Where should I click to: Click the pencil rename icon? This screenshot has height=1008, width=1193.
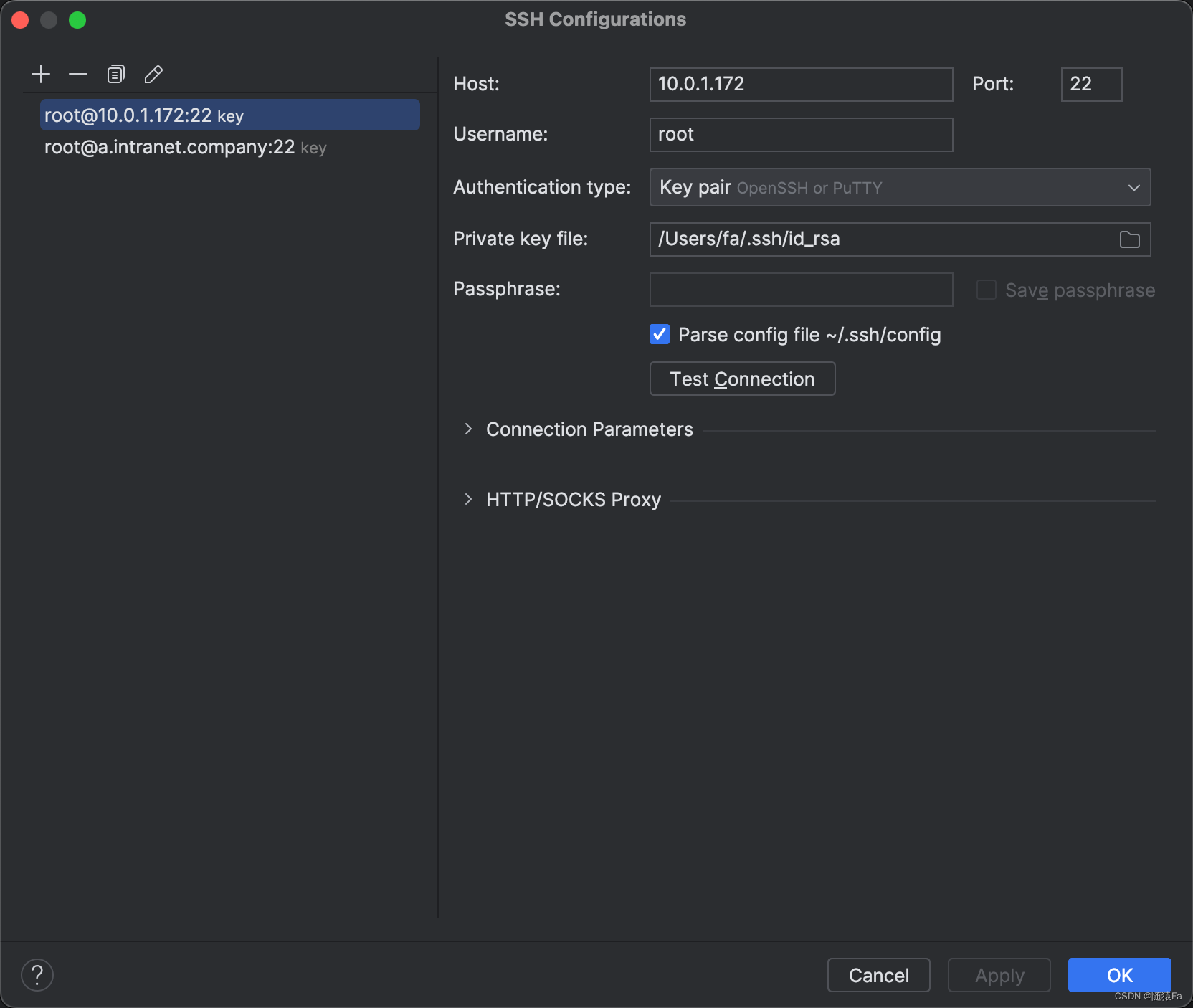153,74
